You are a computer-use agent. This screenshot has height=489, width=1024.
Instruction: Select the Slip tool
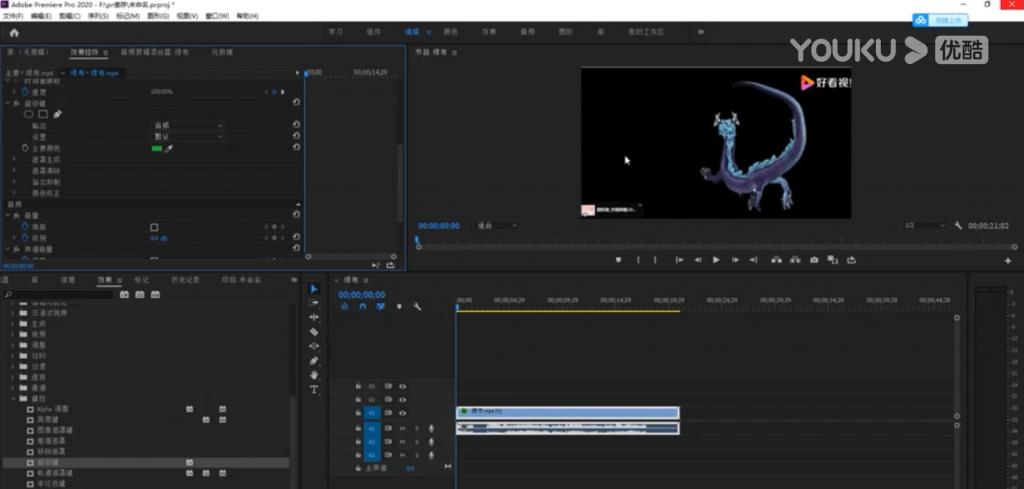[x=314, y=346]
